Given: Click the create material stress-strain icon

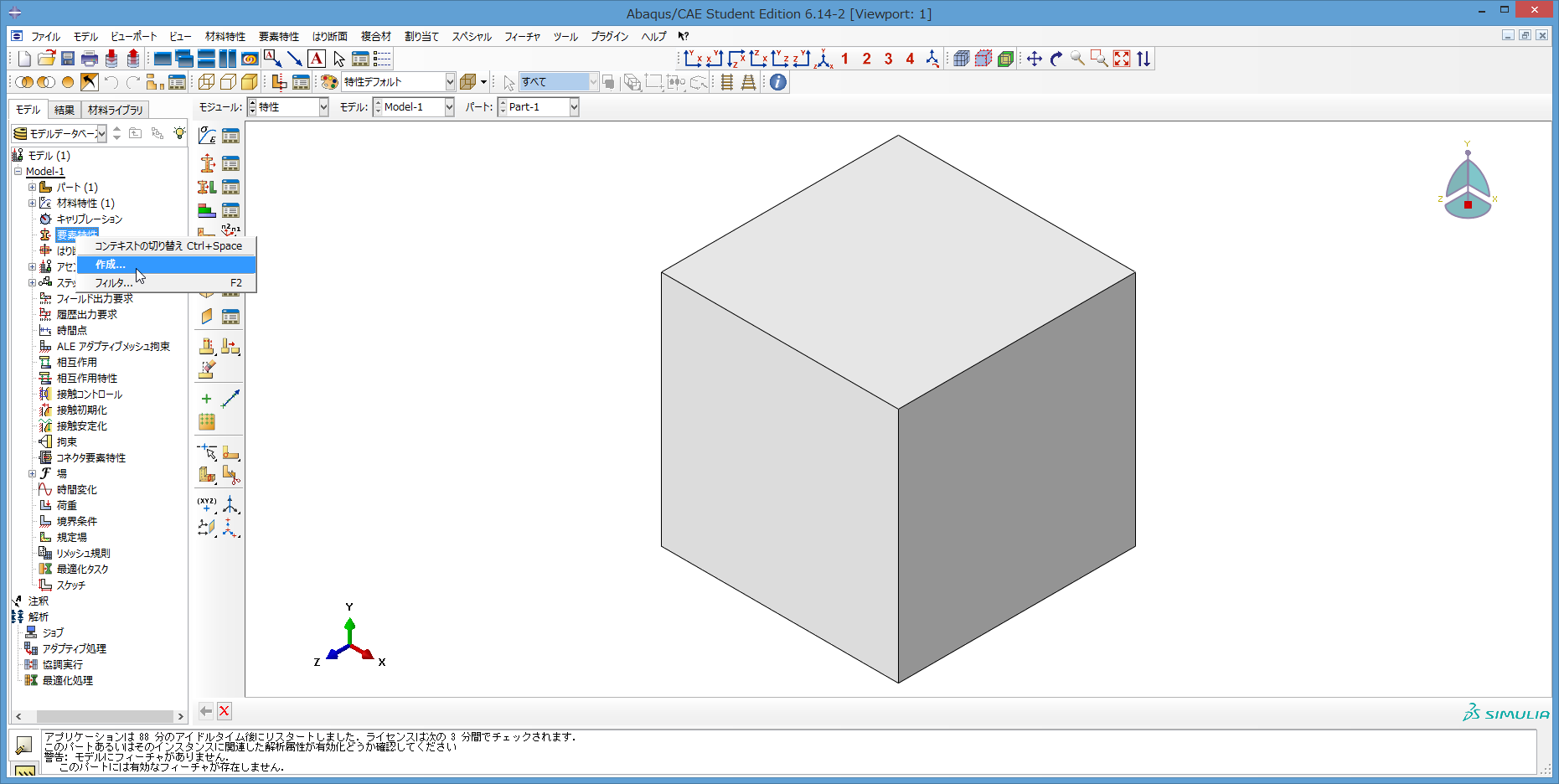Looking at the screenshot, I should (x=207, y=135).
